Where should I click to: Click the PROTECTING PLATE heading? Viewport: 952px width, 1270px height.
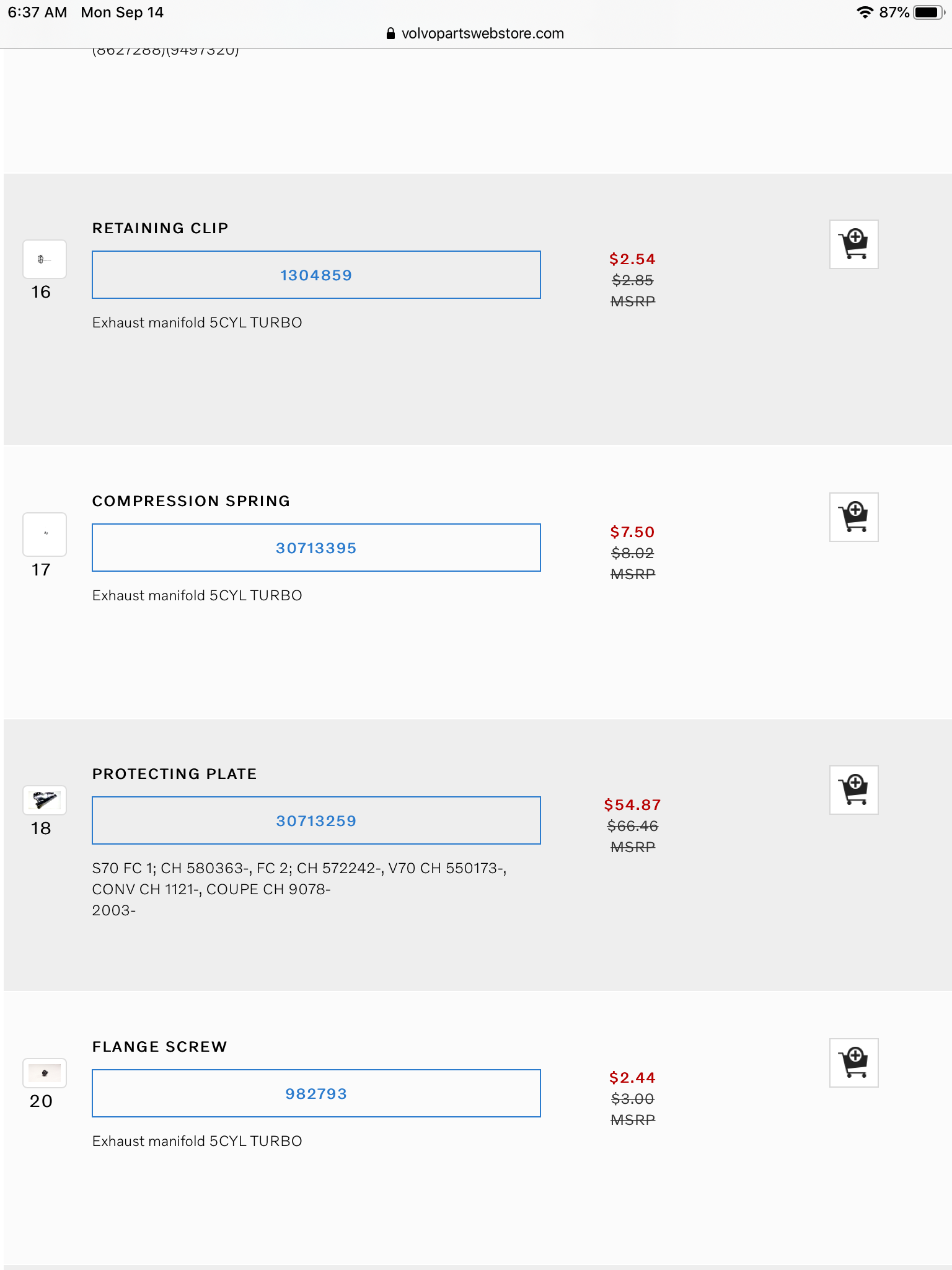174,774
